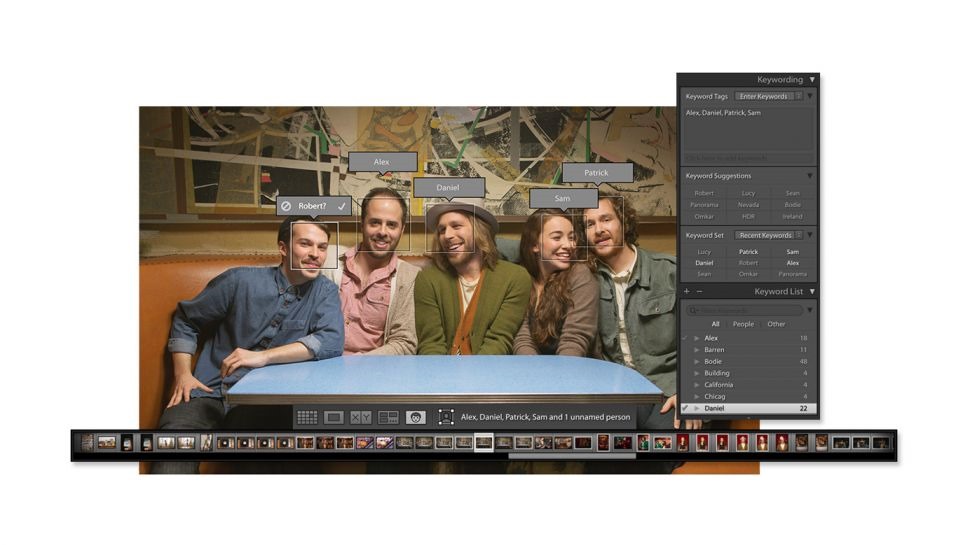The image size is (970, 545).
Task: Open People face view
Action: tap(415, 417)
